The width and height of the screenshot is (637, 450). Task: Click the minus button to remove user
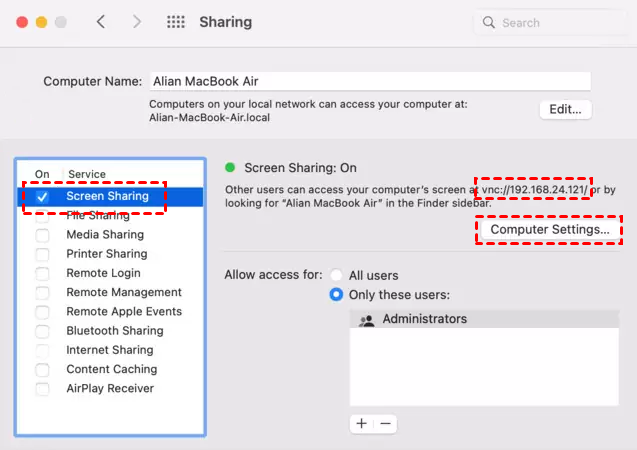(385, 424)
